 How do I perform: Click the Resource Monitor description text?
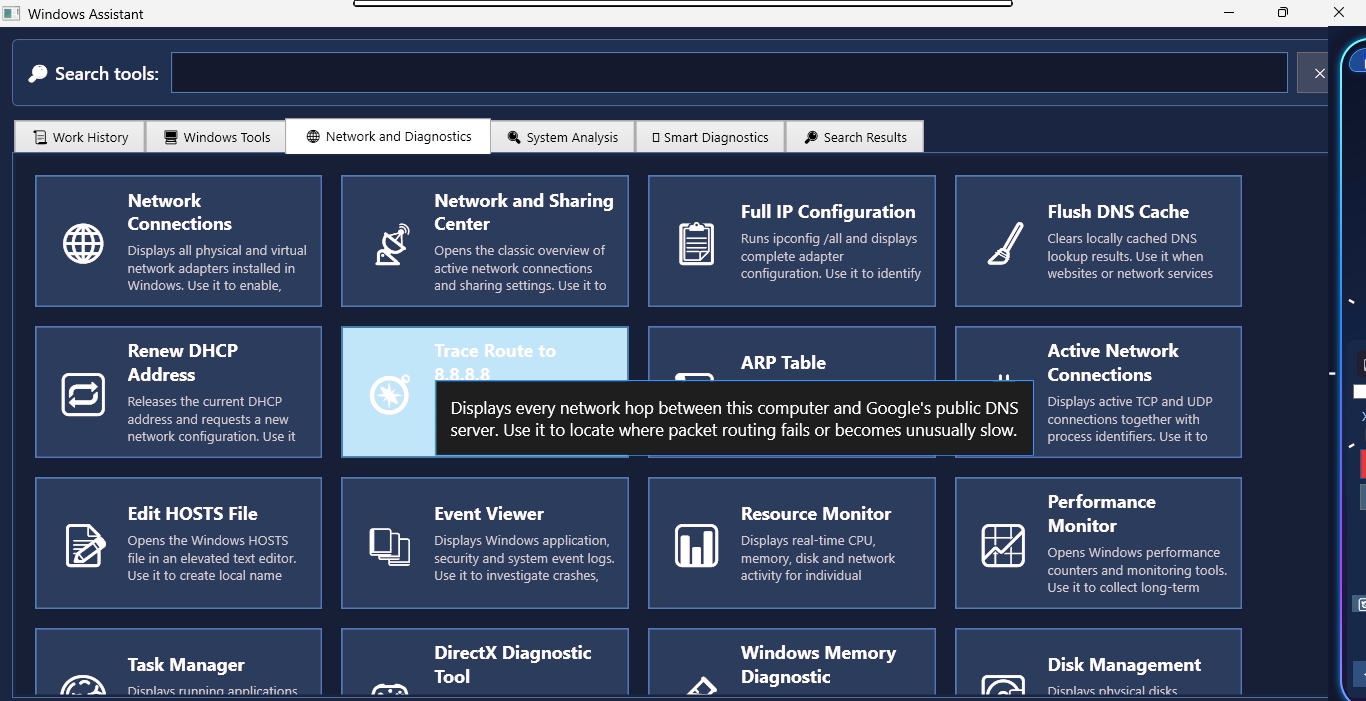[818, 558]
